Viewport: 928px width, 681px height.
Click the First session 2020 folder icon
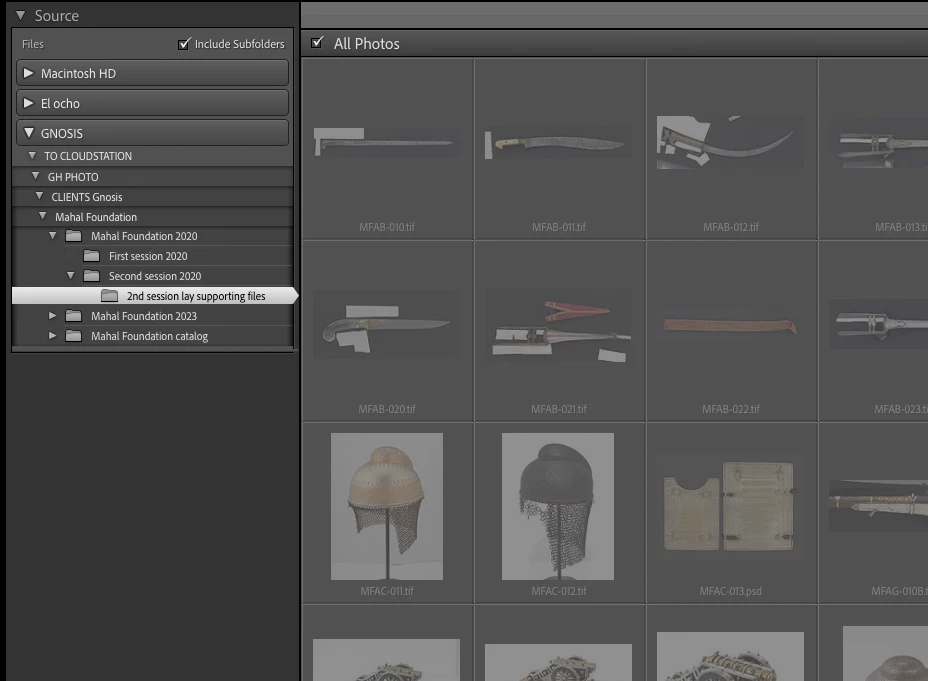(91, 256)
